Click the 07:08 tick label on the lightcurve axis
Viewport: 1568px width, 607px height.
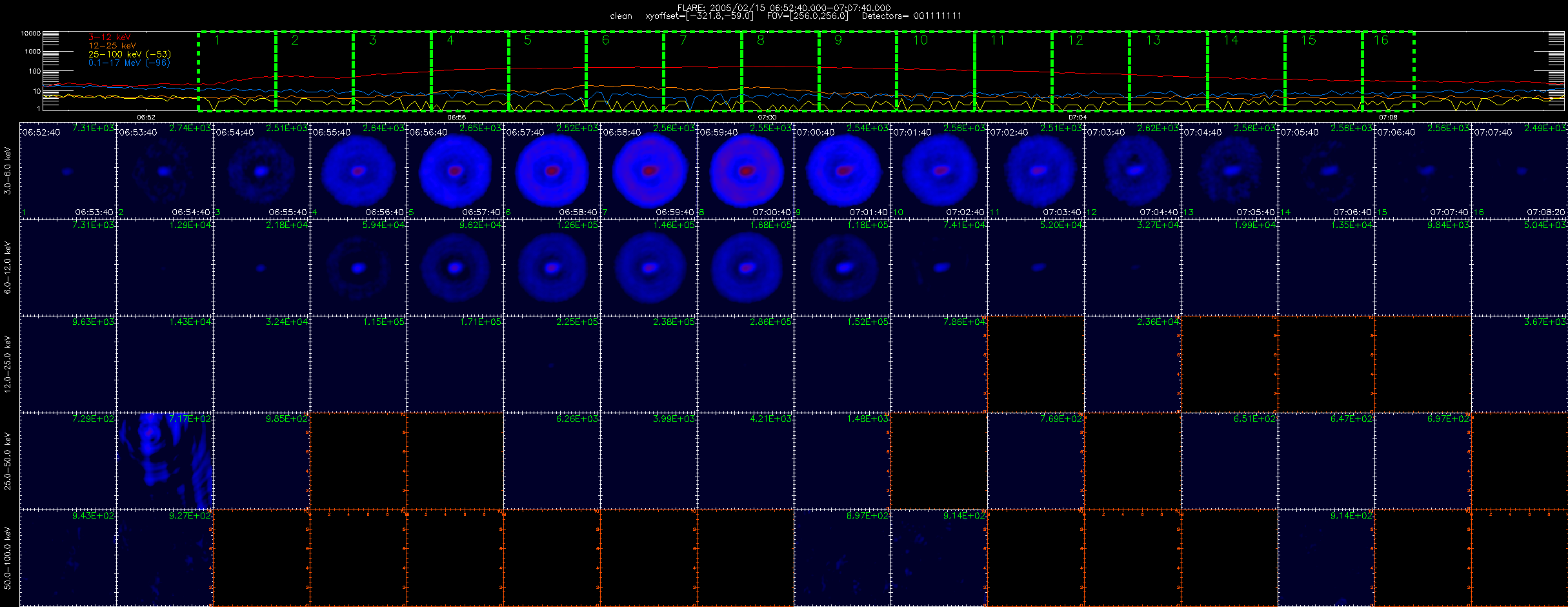click(x=1388, y=118)
